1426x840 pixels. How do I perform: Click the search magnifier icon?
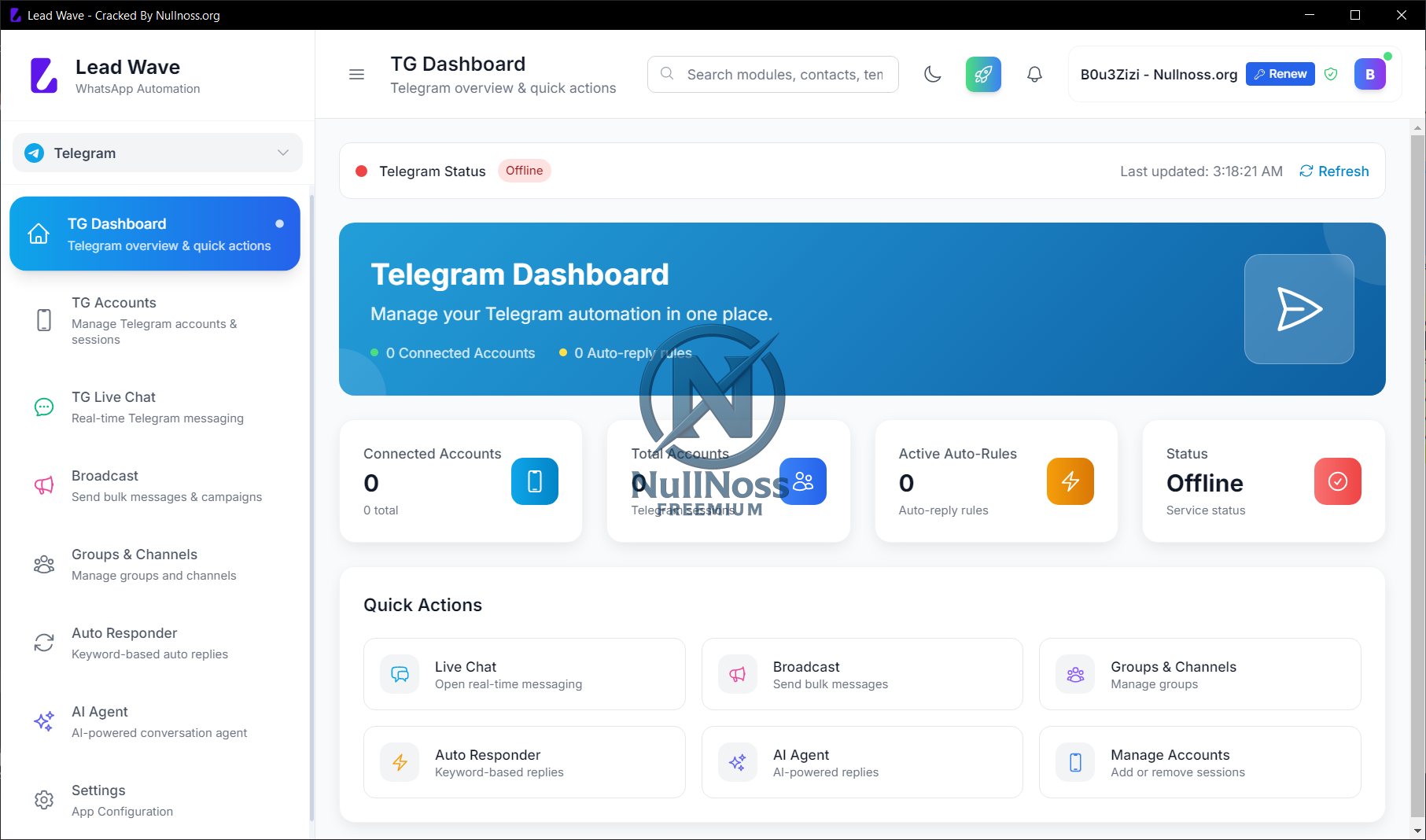[x=667, y=74]
